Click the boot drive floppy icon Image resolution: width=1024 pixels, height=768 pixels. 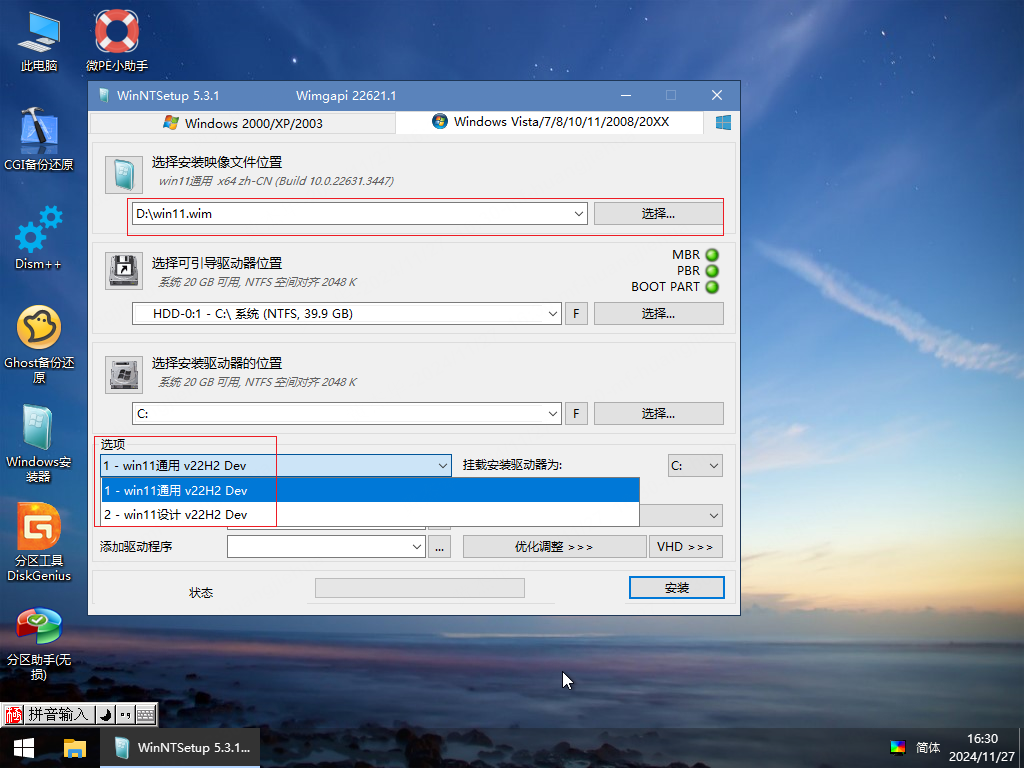(x=124, y=272)
